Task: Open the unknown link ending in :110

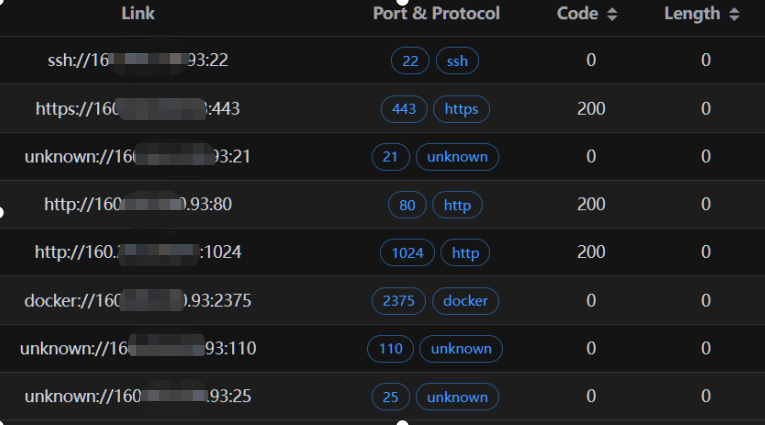Action: [x=138, y=348]
